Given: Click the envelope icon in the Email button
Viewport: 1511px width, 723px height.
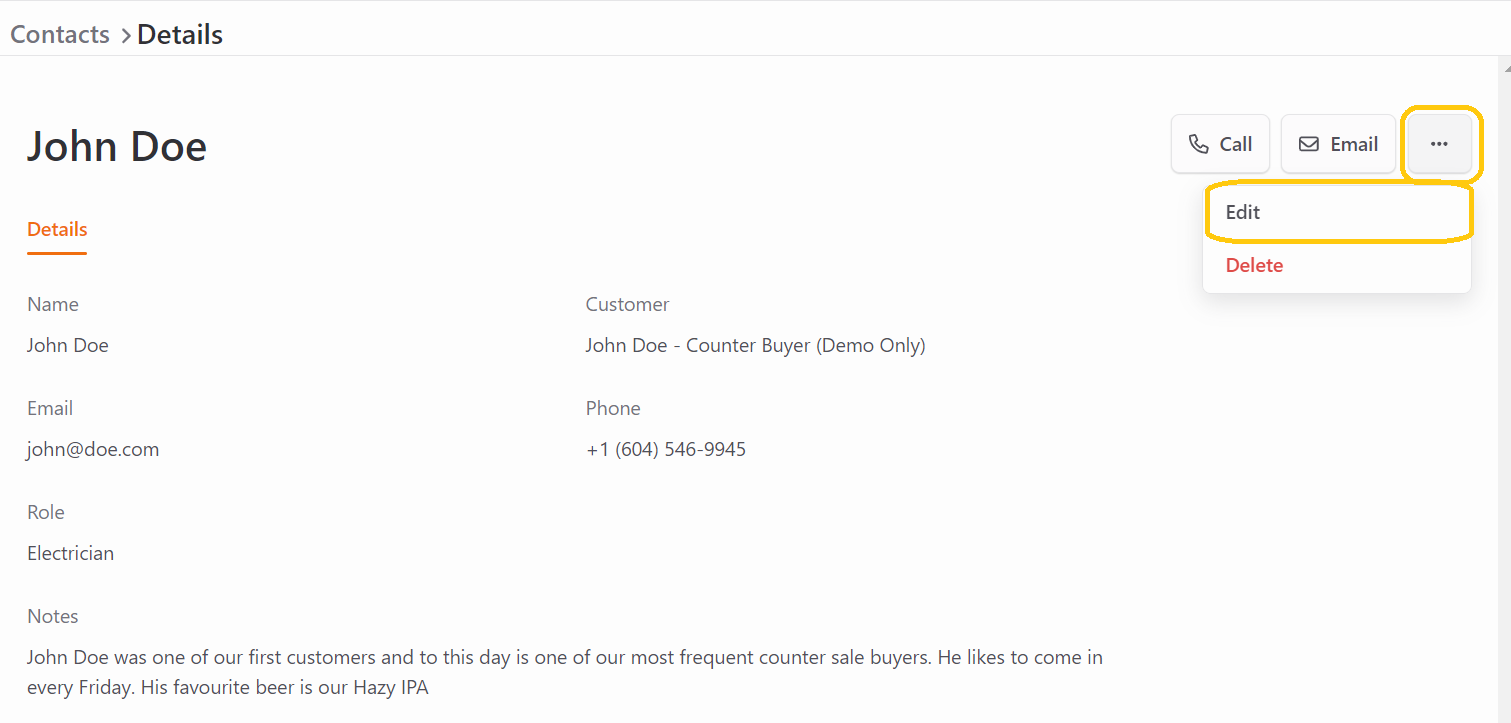Looking at the screenshot, I should (1308, 144).
